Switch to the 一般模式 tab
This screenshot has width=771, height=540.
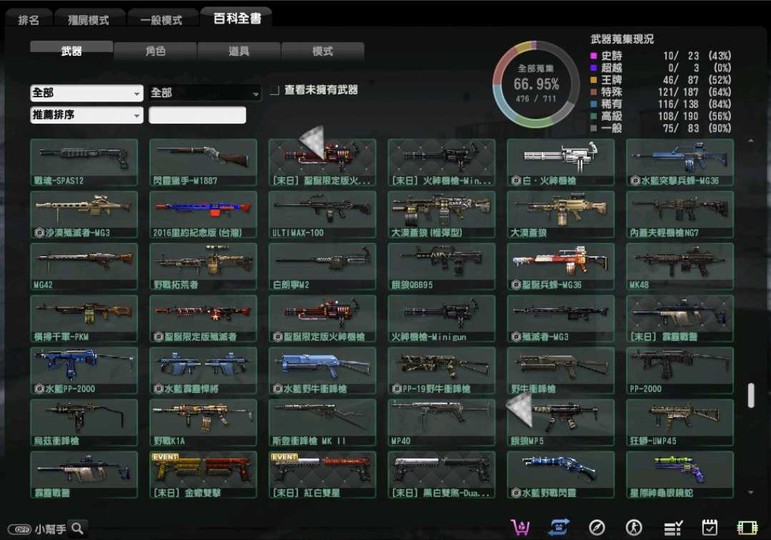coord(161,20)
